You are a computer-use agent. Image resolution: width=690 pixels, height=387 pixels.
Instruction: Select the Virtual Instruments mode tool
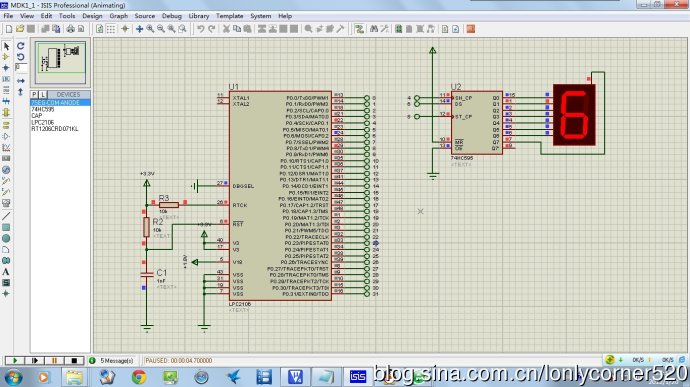6,203
